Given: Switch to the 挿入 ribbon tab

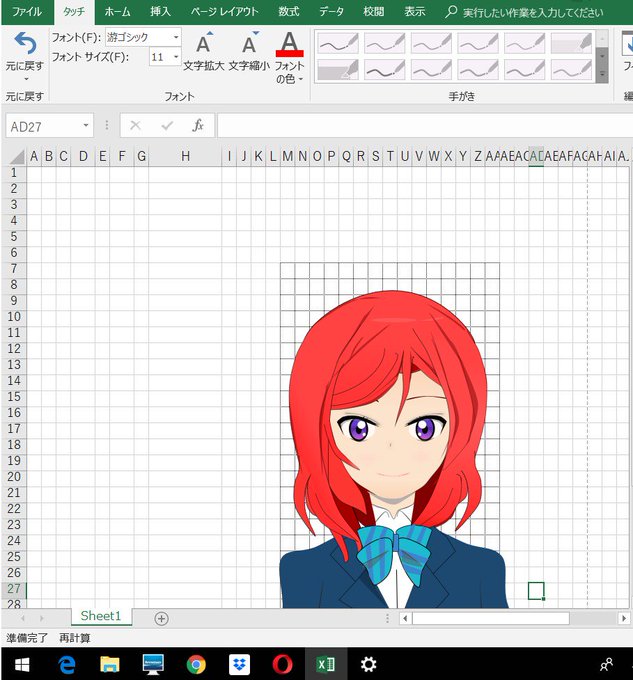Looking at the screenshot, I should point(160,12).
